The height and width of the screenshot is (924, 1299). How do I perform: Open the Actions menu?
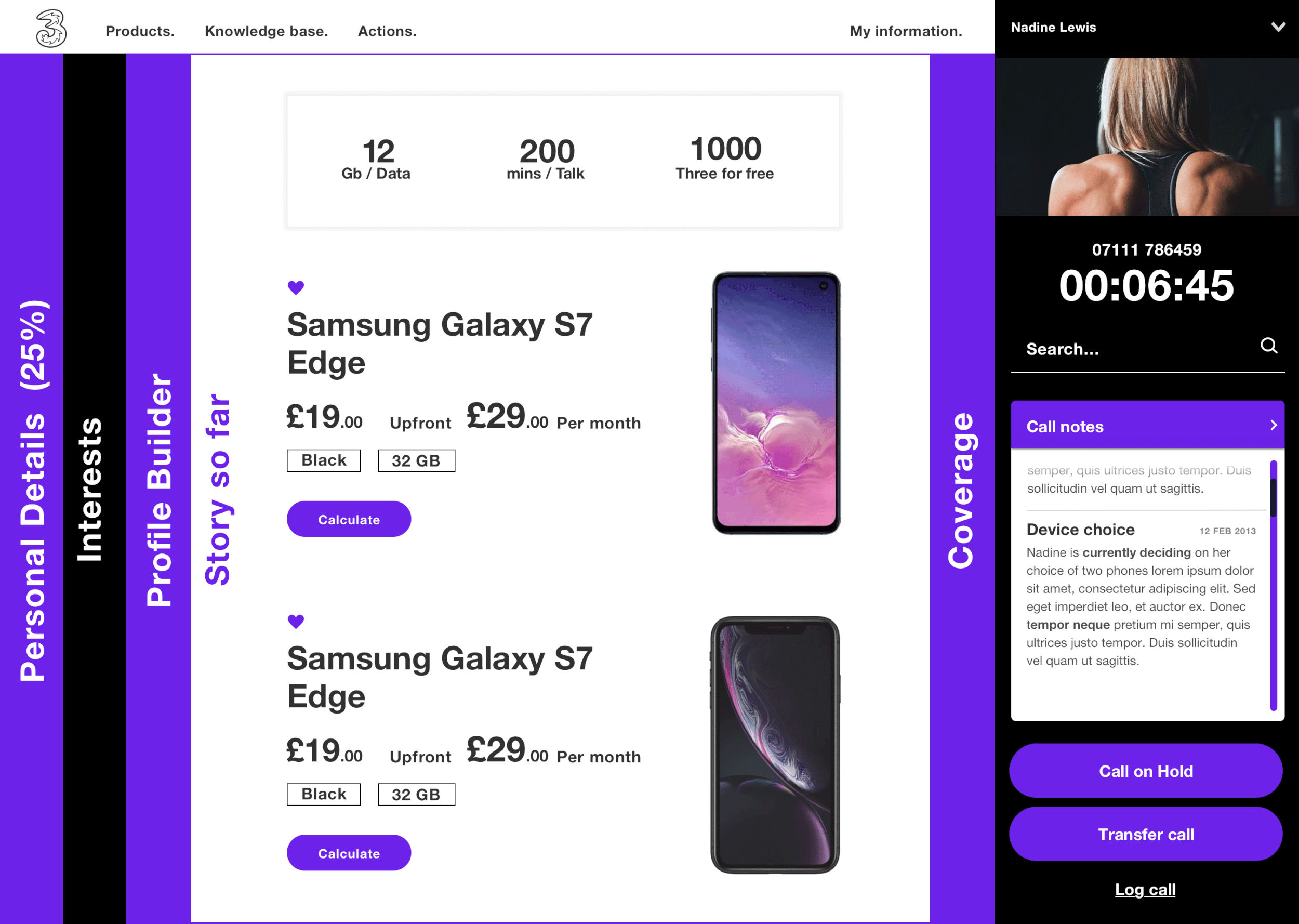[x=387, y=31]
